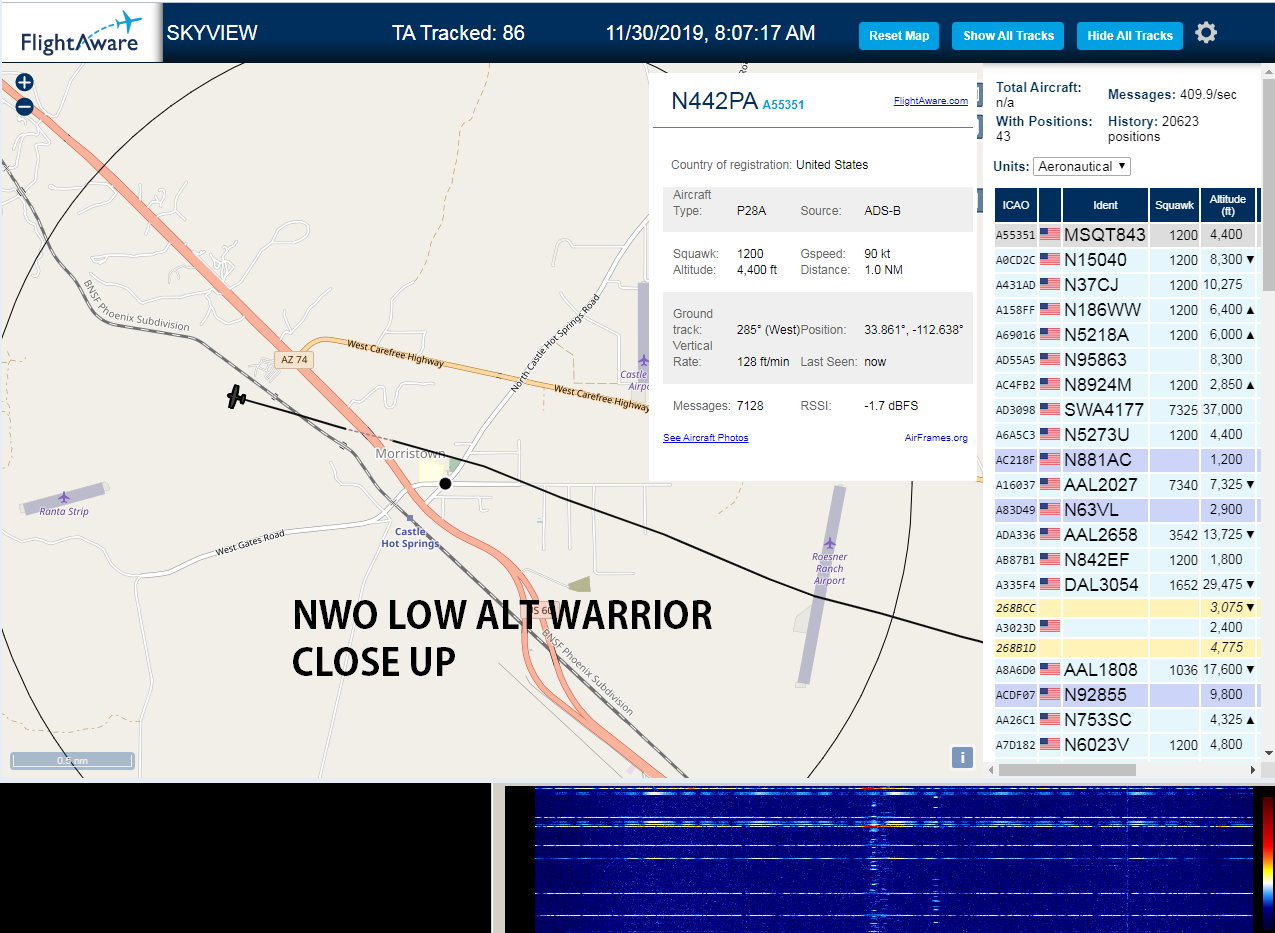Zoom in the map with plus icon
The image size is (1275, 933).
pyautogui.click(x=25, y=83)
